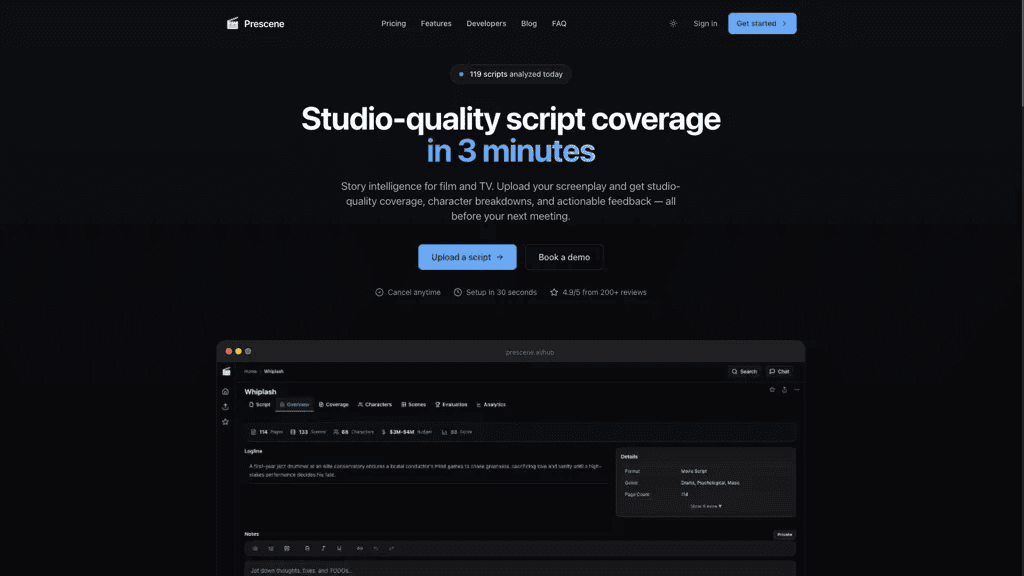The image size is (1024, 576).
Task: Open the Private visibility selector for Notes
Action: tap(784, 534)
